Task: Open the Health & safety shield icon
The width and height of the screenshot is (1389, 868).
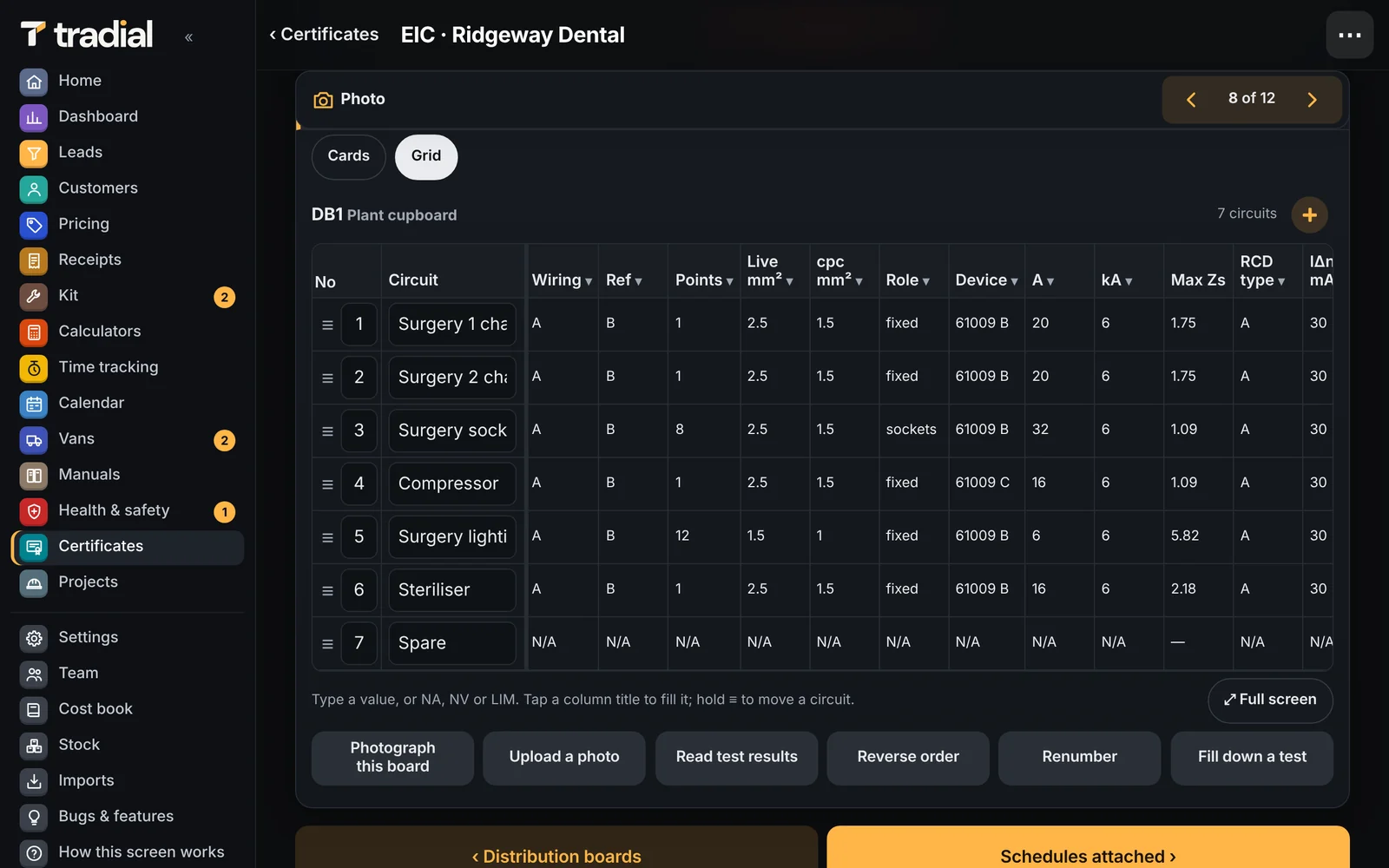Action: (34, 511)
